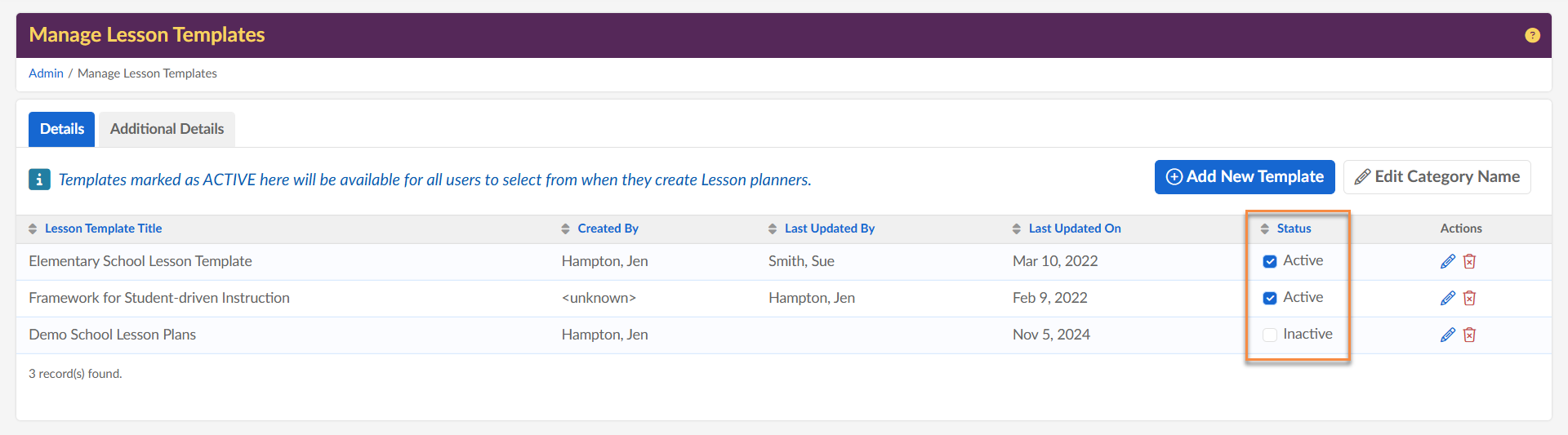Click the Edit Category Name button

point(1437,177)
